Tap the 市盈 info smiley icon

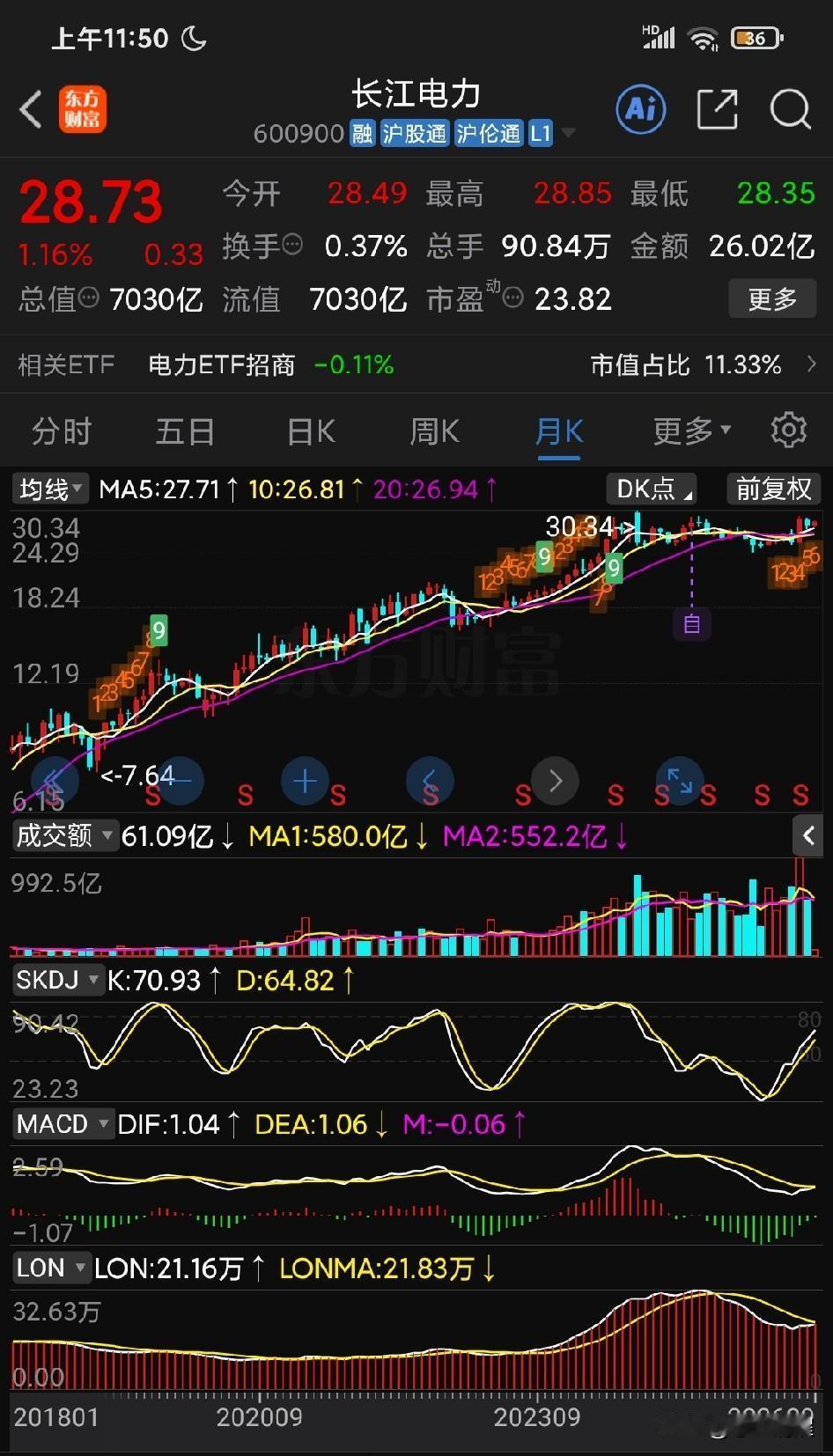click(512, 299)
